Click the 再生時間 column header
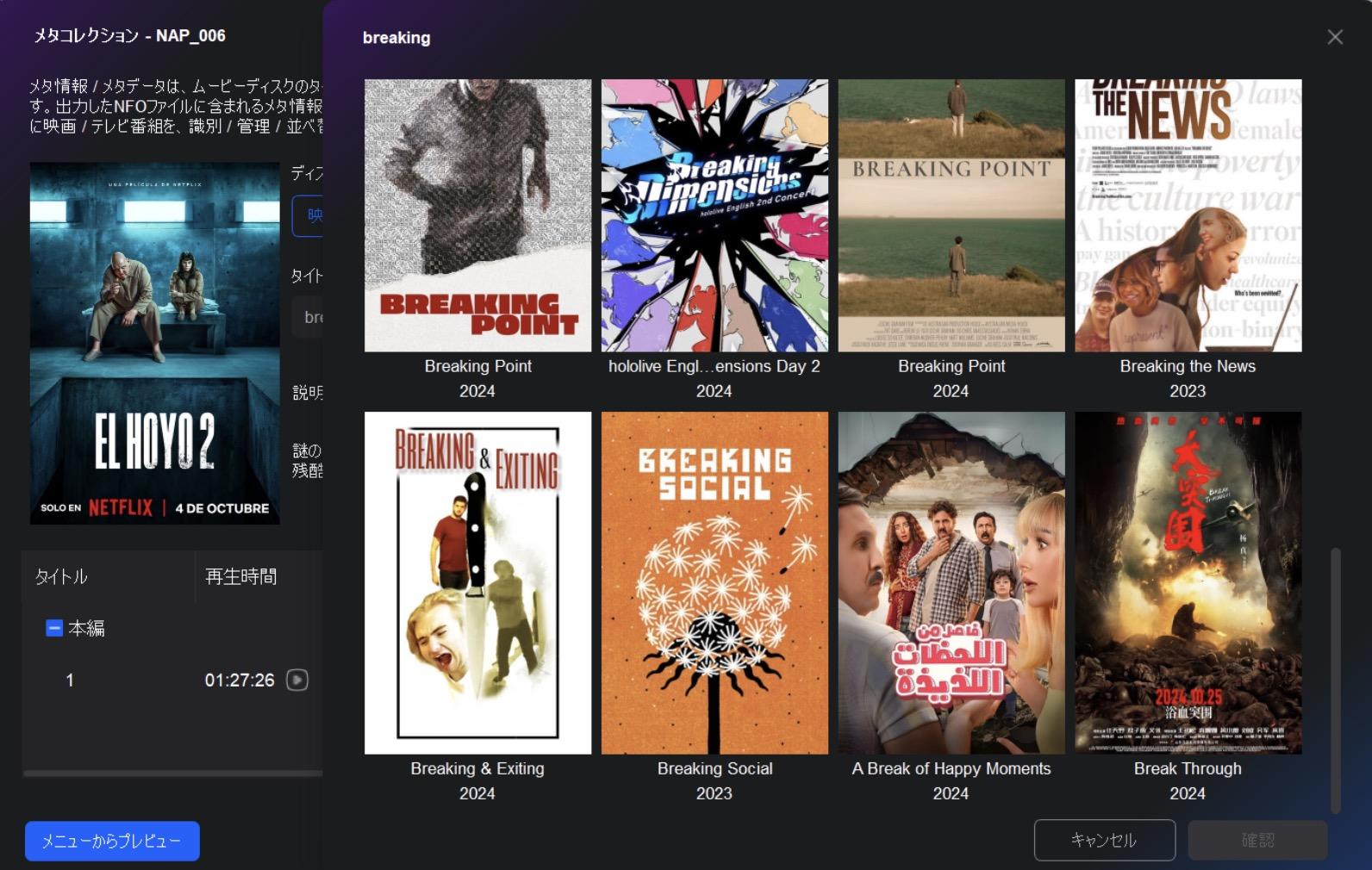The width and height of the screenshot is (1372, 870). coord(241,576)
